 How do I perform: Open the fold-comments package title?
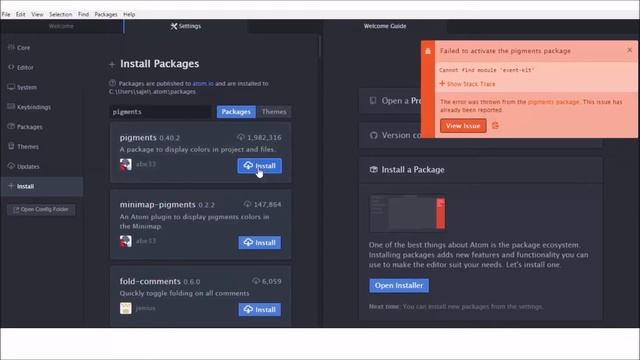(x=150, y=281)
